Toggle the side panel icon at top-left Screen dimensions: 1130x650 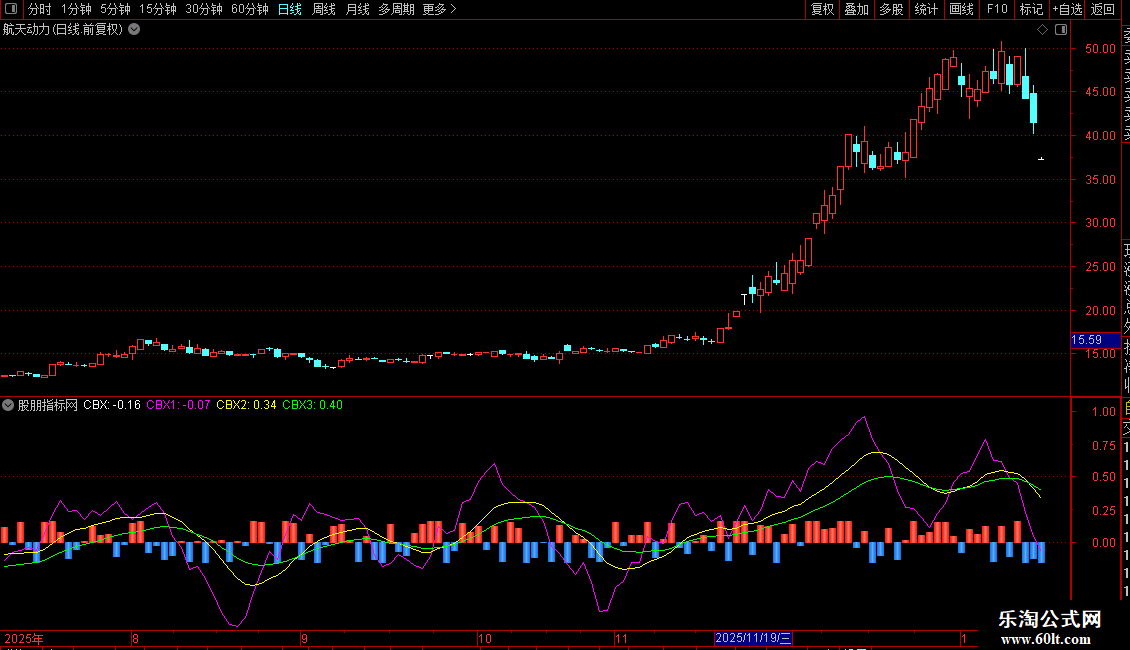(x=11, y=9)
